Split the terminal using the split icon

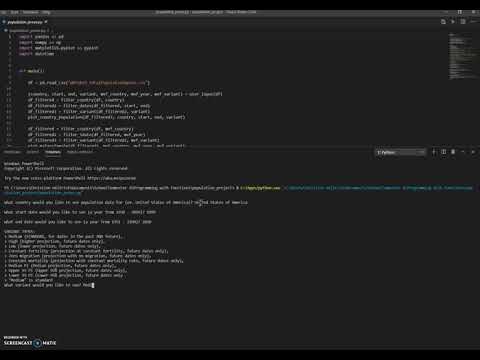(x=444, y=152)
